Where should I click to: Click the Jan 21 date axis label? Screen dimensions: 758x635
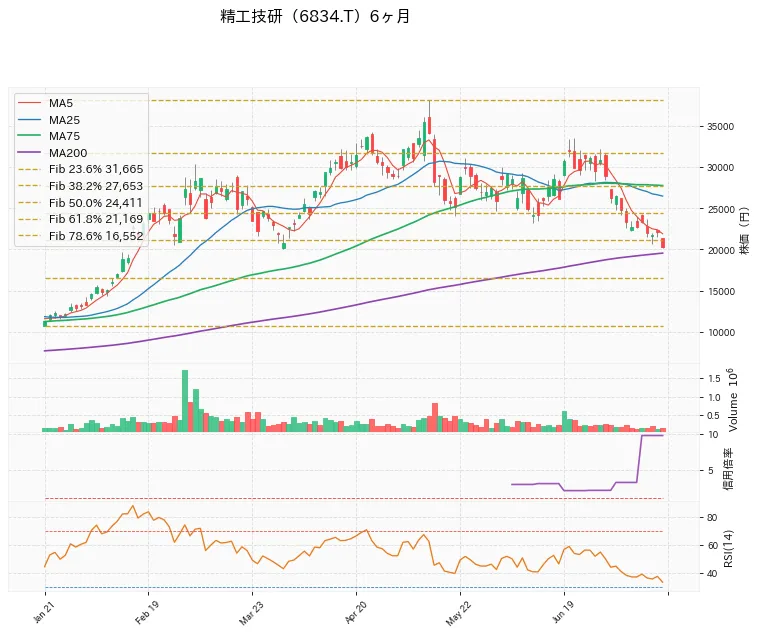[43, 611]
